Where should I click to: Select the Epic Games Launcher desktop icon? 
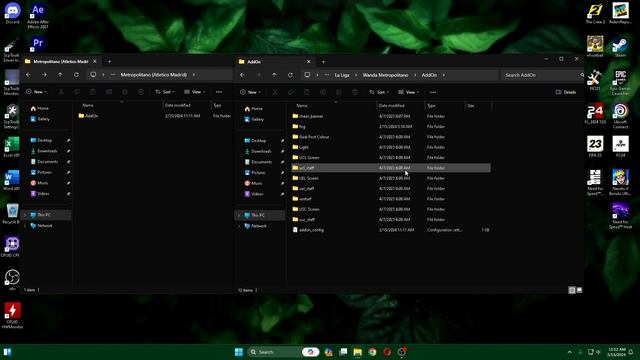point(620,82)
